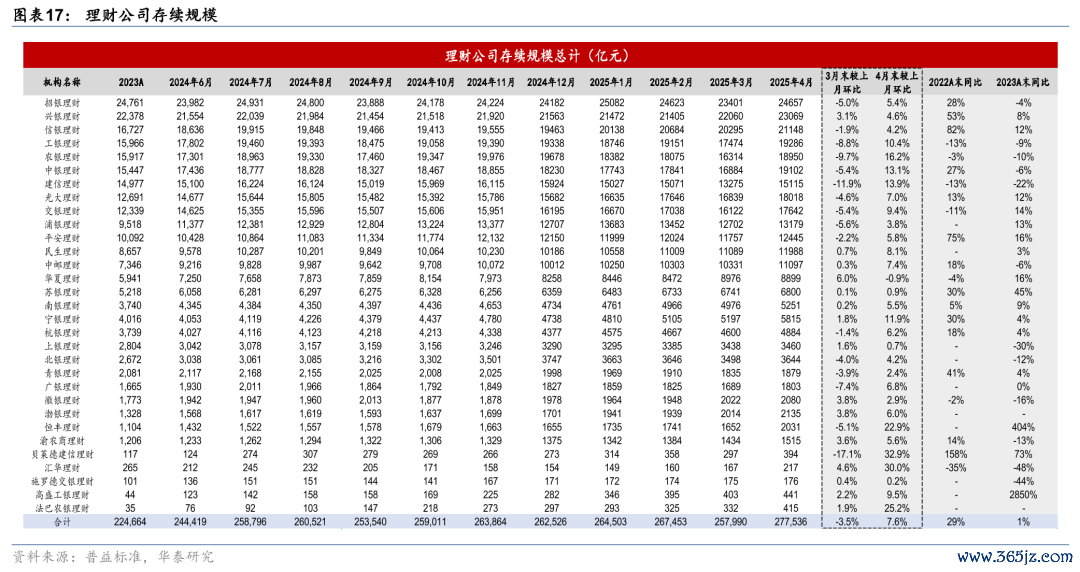Select 32.9% in the 贝莱德建信理财 row
The width and height of the screenshot is (1080, 572).
click(897, 454)
